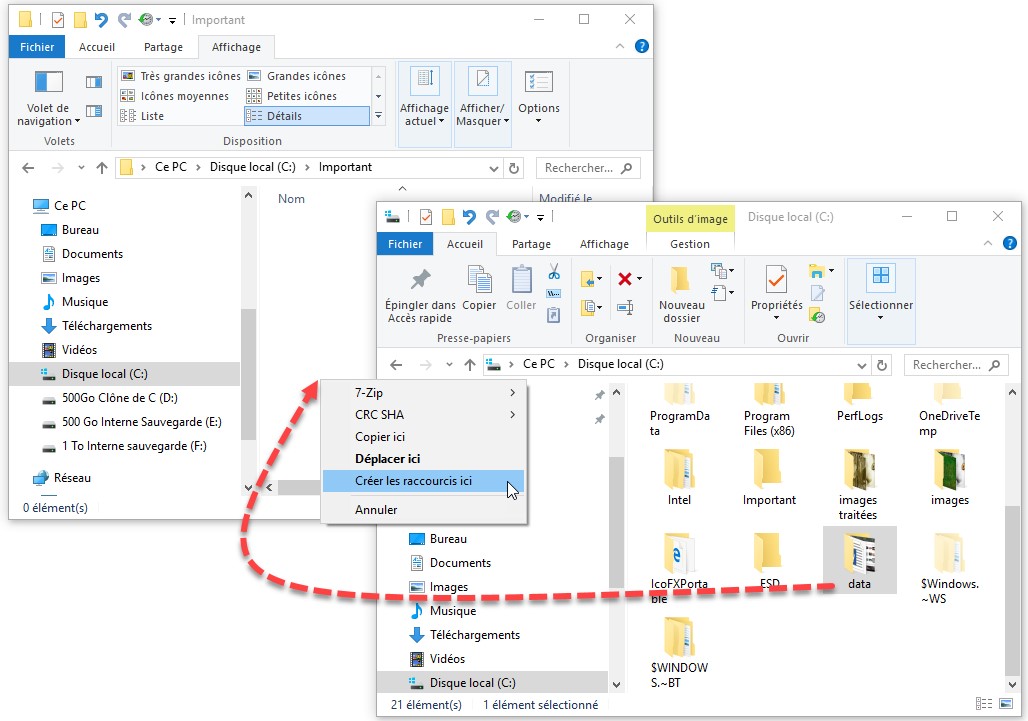Choose Créer les raccourcis ici in context menu
Viewport: 1028px width, 721px height.
click(x=413, y=481)
